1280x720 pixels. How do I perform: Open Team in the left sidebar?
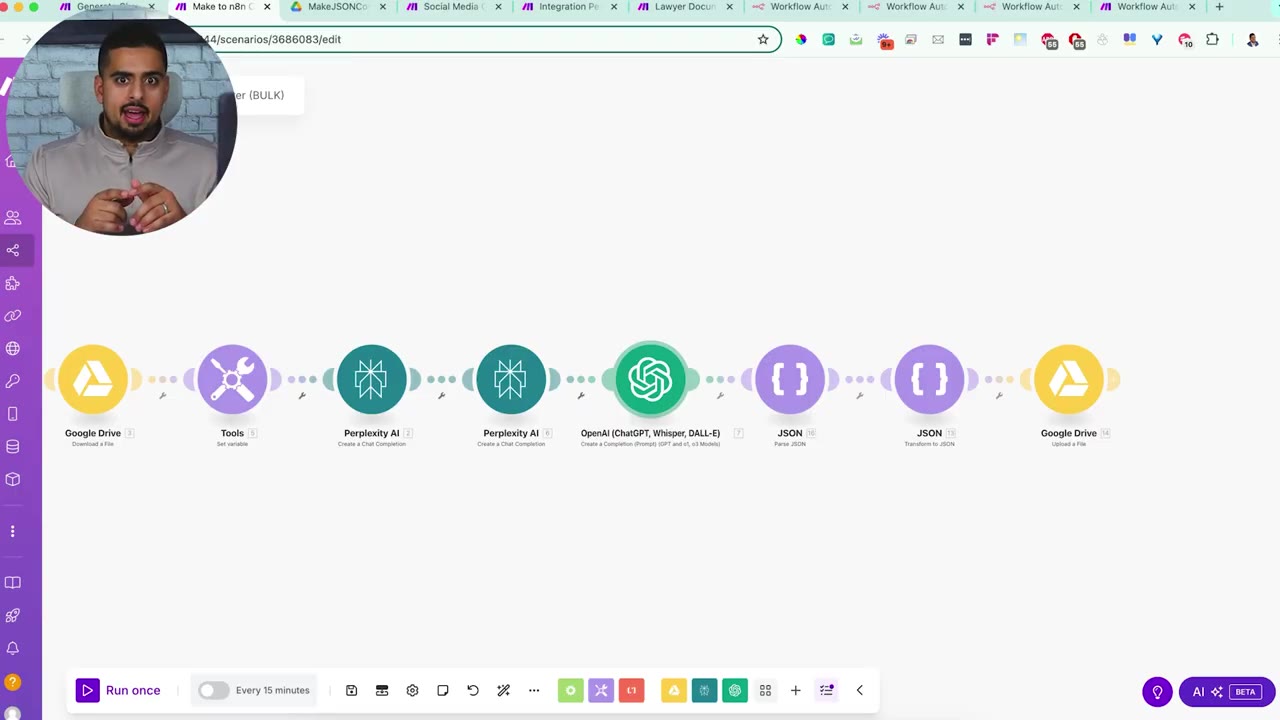(x=13, y=217)
